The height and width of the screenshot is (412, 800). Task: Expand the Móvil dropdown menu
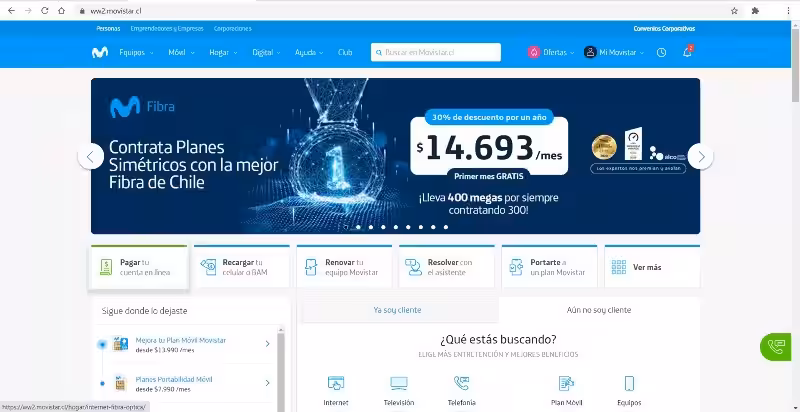coord(181,52)
